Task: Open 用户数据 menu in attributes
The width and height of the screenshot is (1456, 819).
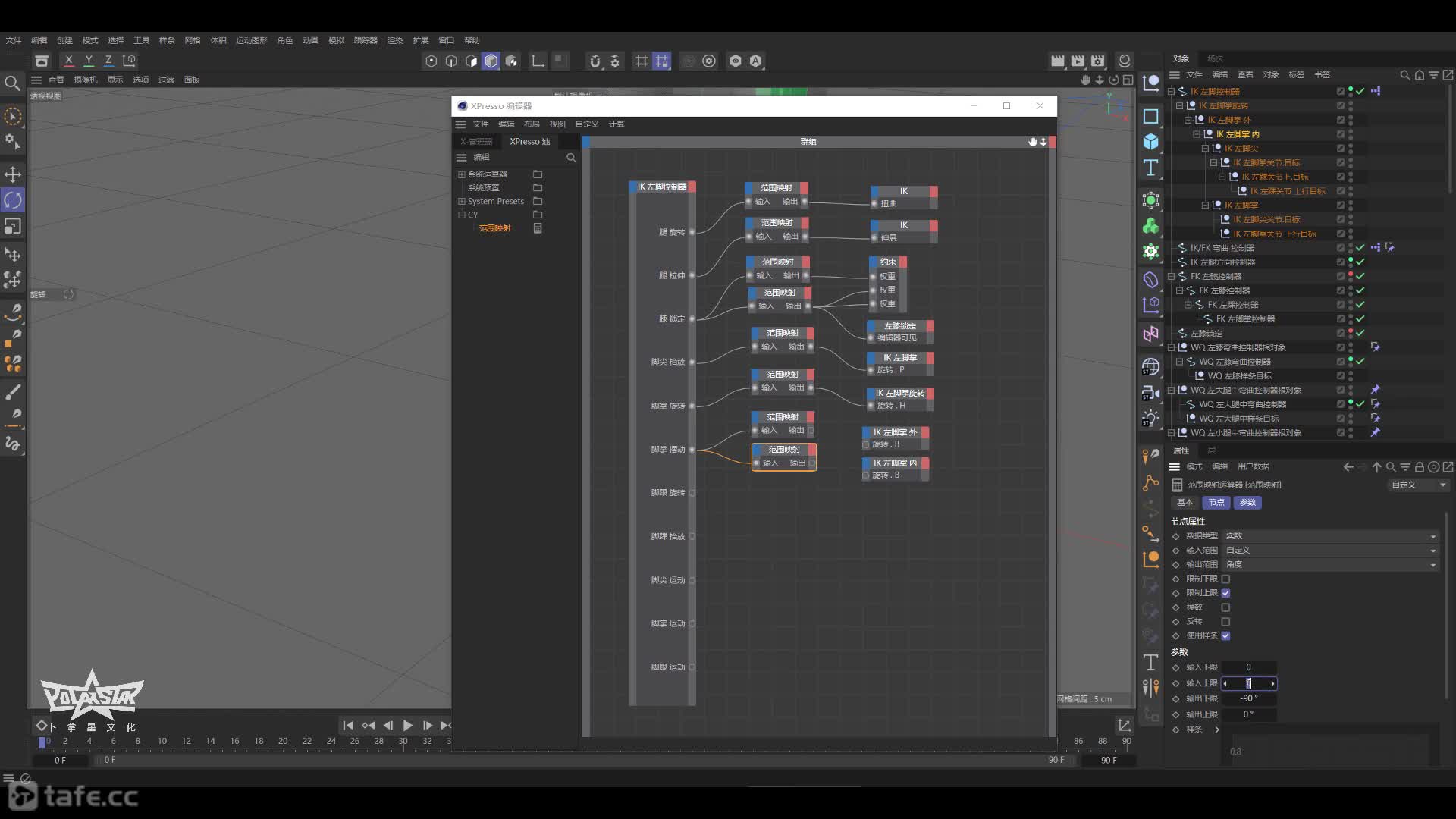Action: [1253, 467]
